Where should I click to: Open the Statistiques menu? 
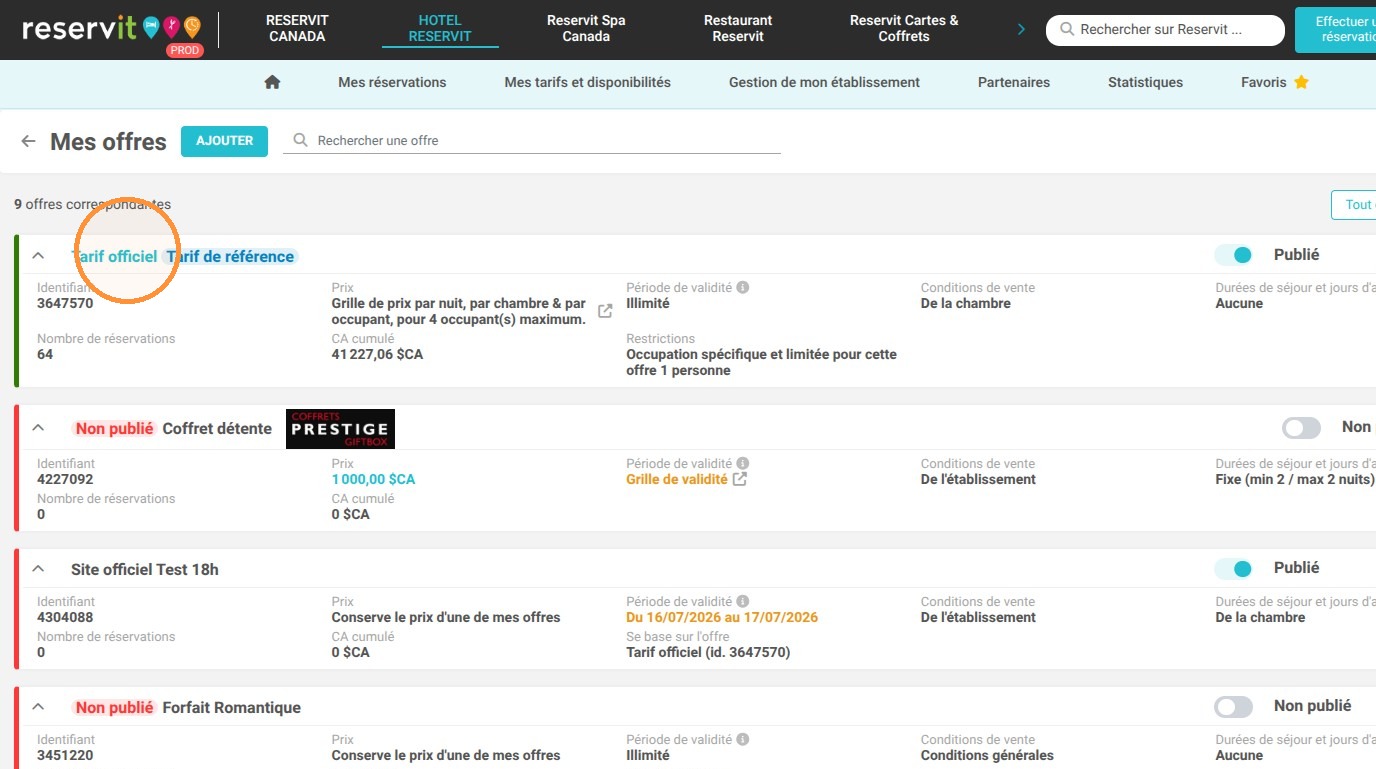tap(1145, 82)
